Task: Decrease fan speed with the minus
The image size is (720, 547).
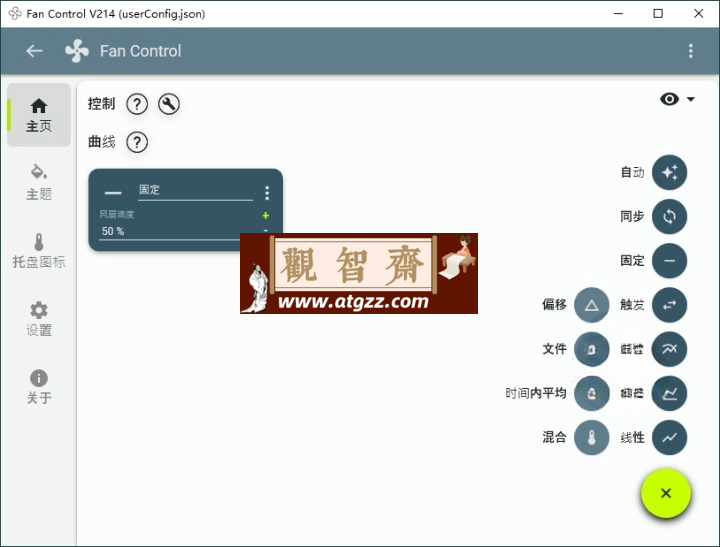Action: (x=265, y=230)
